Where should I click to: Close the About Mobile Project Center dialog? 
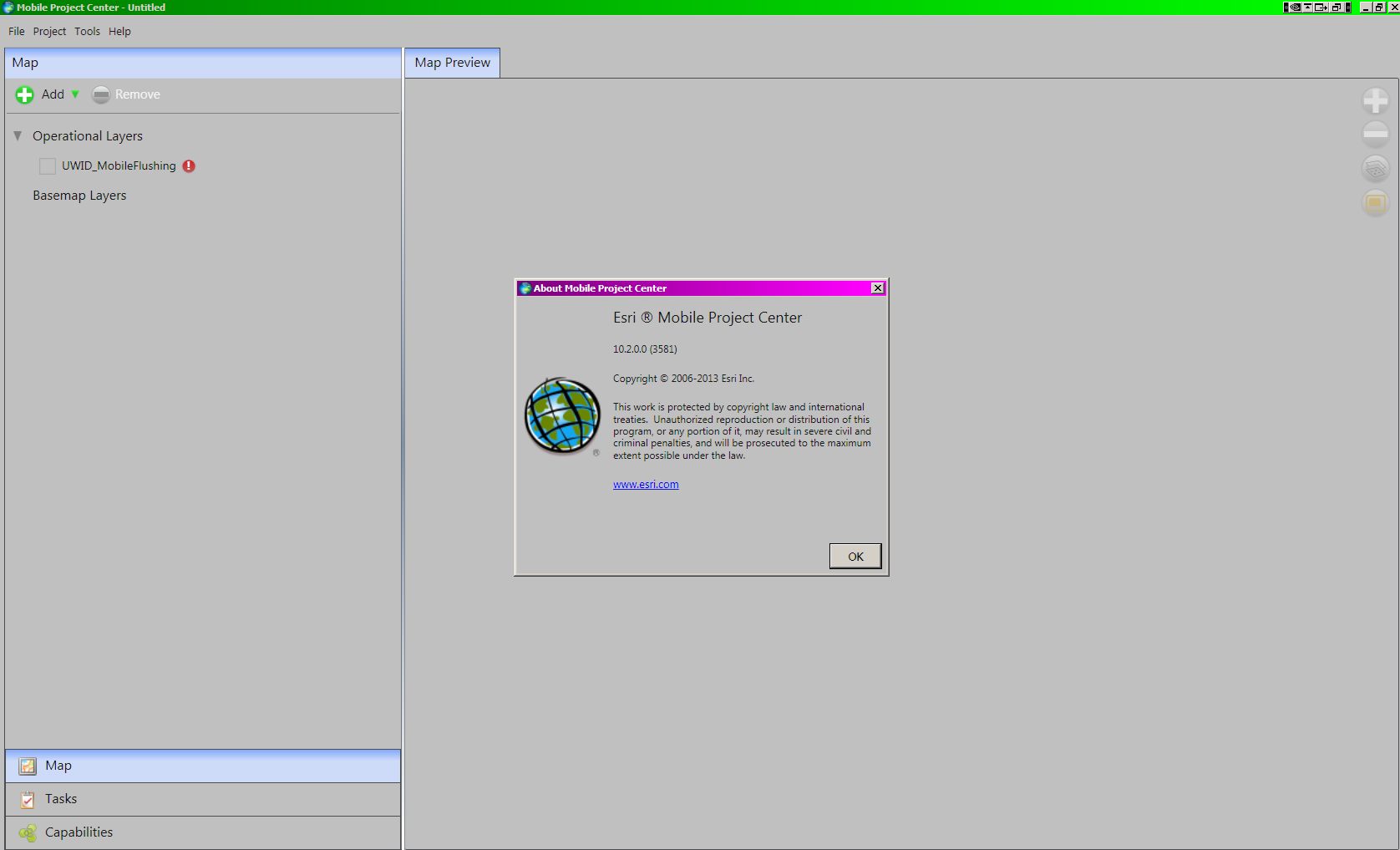click(x=878, y=288)
